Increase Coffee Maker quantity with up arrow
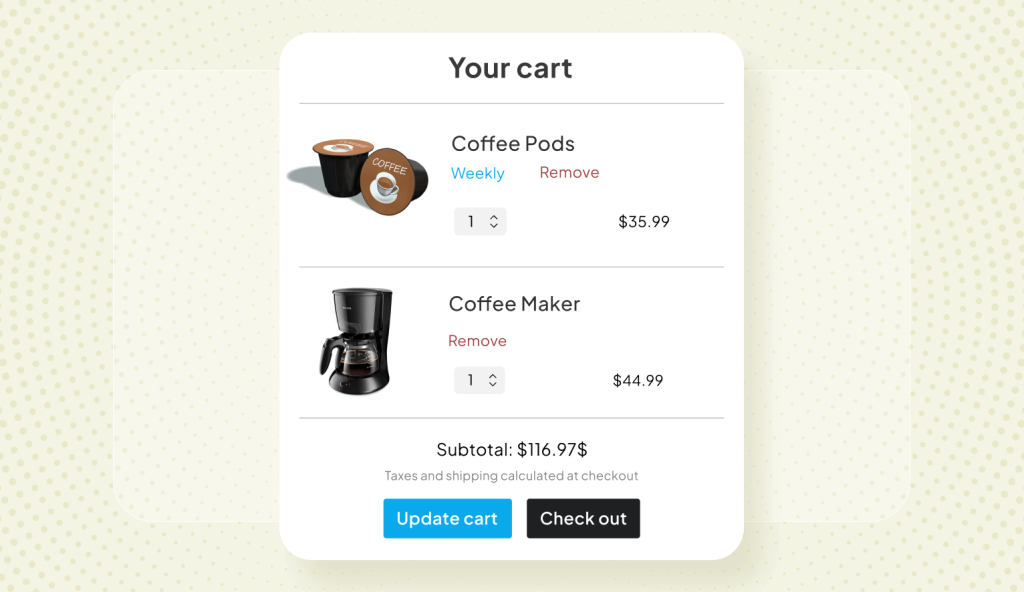The height and width of the screenshot is (592, 1024). point(492,375)
